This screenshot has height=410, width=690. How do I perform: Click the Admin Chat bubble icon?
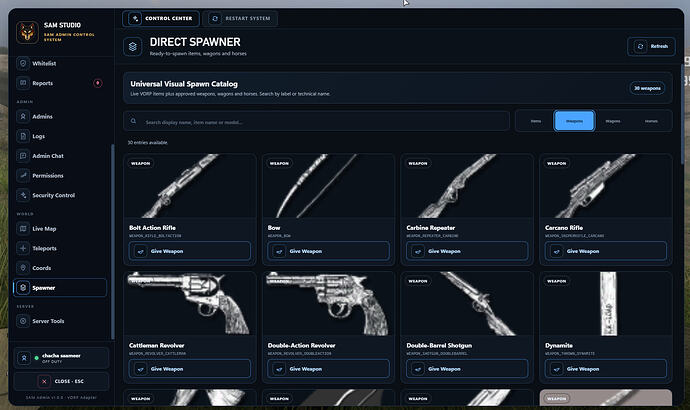(x=23, y=156)
